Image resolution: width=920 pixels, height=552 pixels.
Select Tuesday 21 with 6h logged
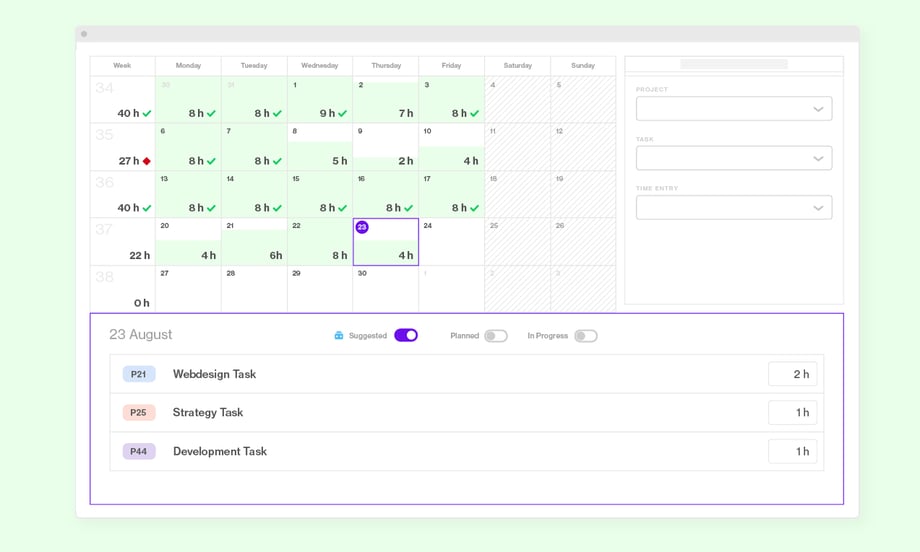point(254,242)
